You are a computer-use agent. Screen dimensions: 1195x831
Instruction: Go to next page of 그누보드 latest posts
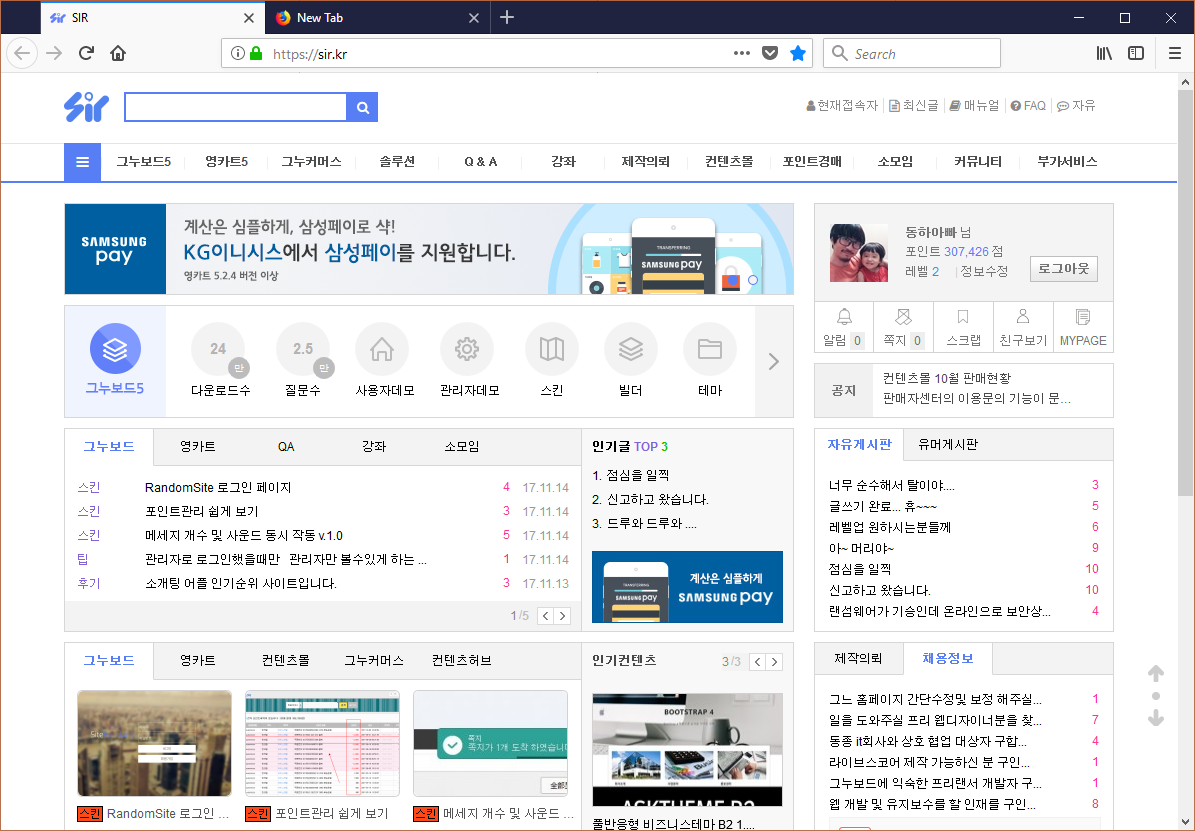point(564,616)
